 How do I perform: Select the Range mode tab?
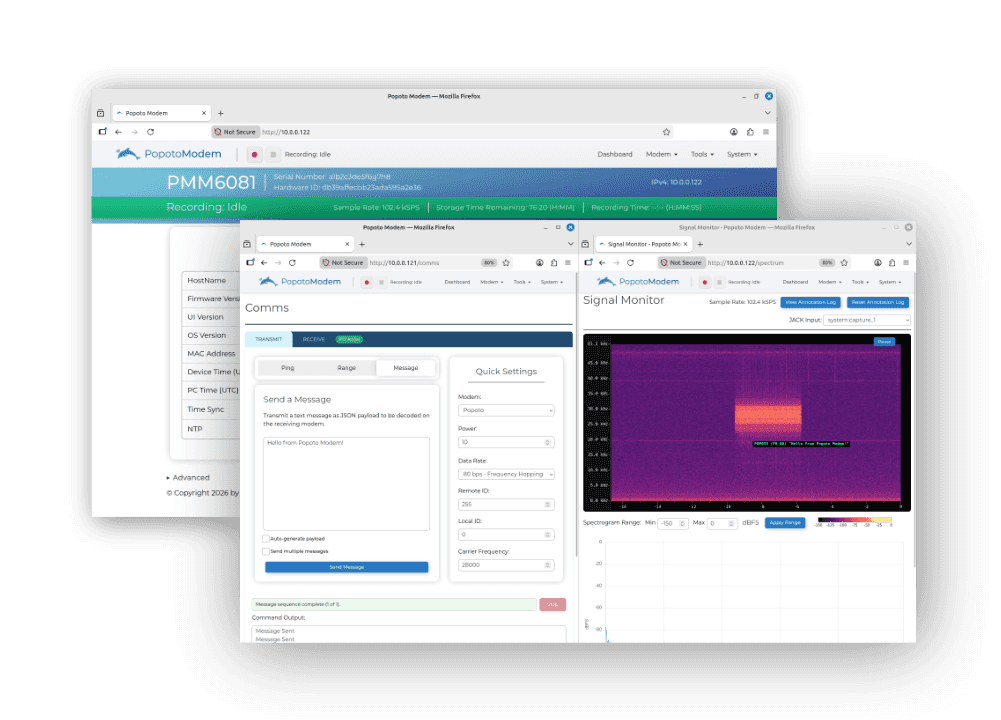(x=347, y=368)
